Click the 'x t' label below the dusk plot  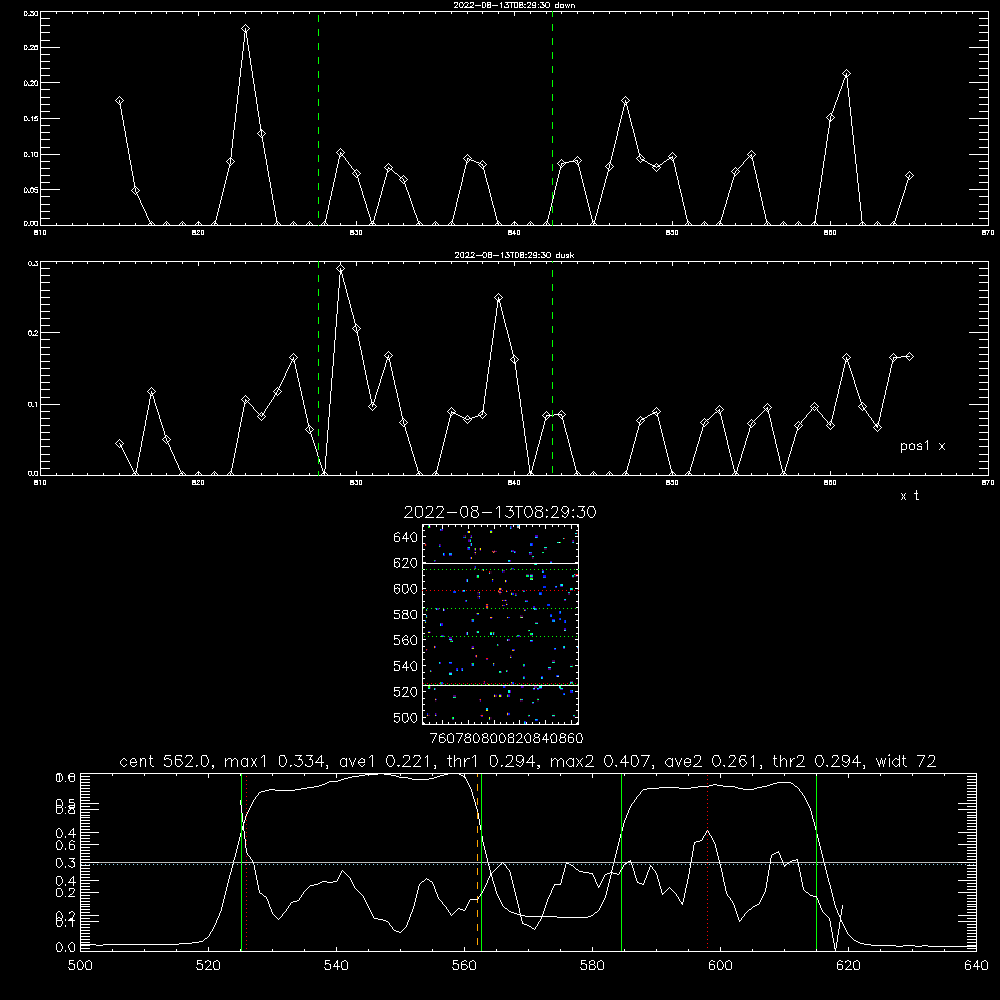[x=909, y=496]
